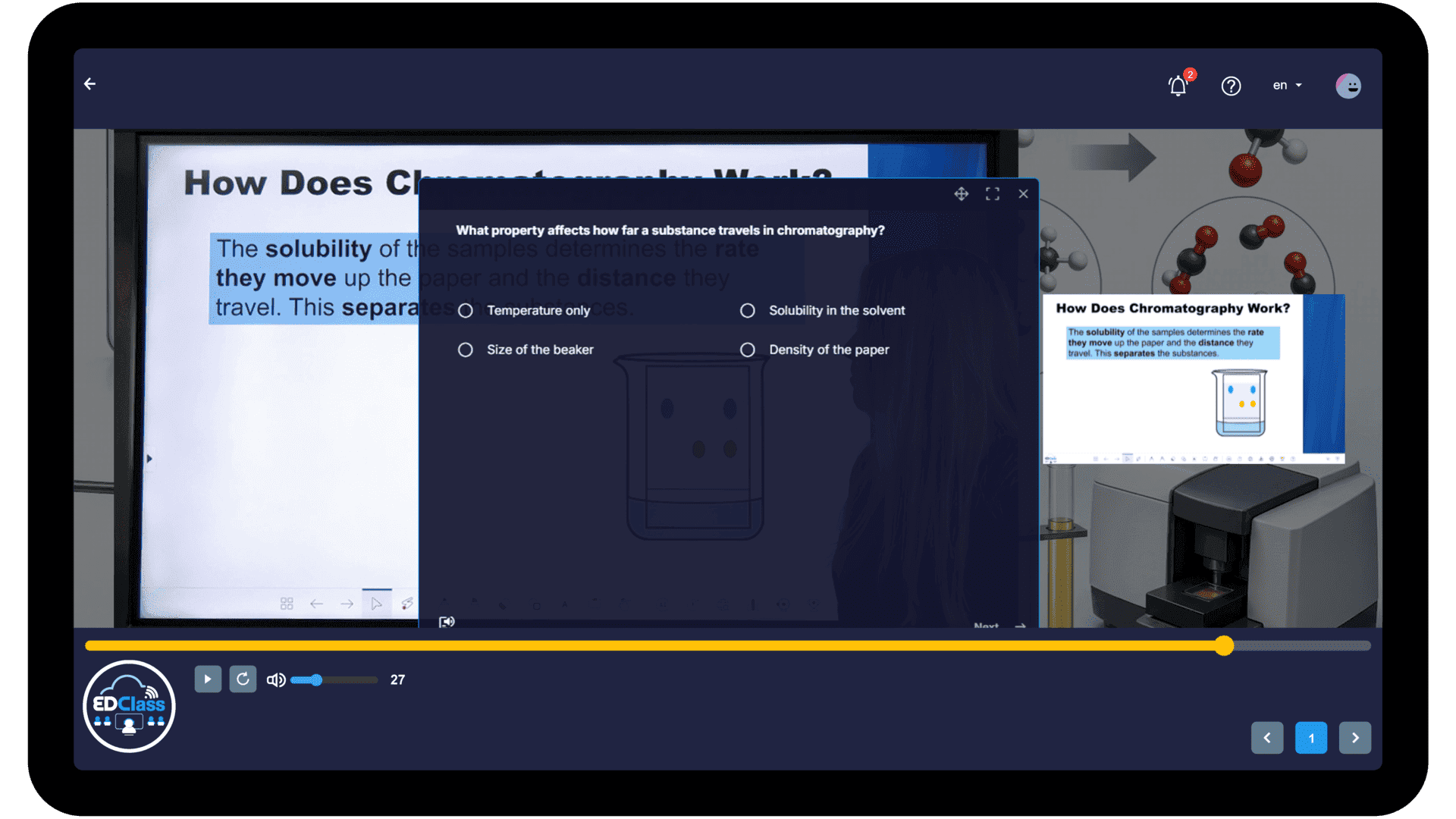1456x819 pixels.
Task: Restart the video with the replay button
Action: pos(243,679)
